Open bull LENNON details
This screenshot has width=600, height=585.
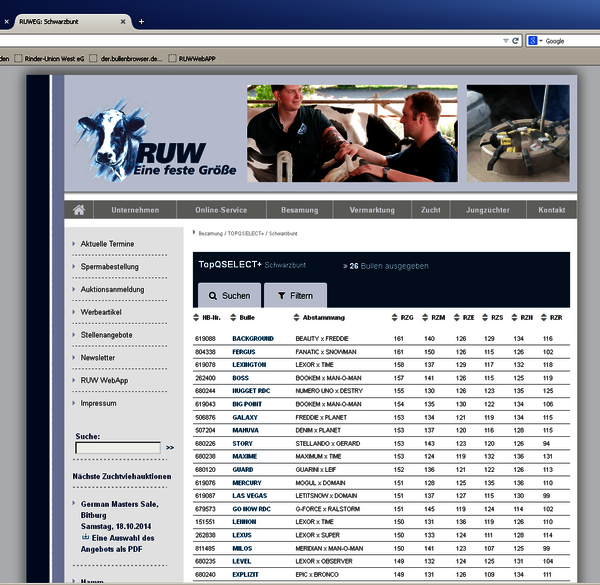coord(244,521)
